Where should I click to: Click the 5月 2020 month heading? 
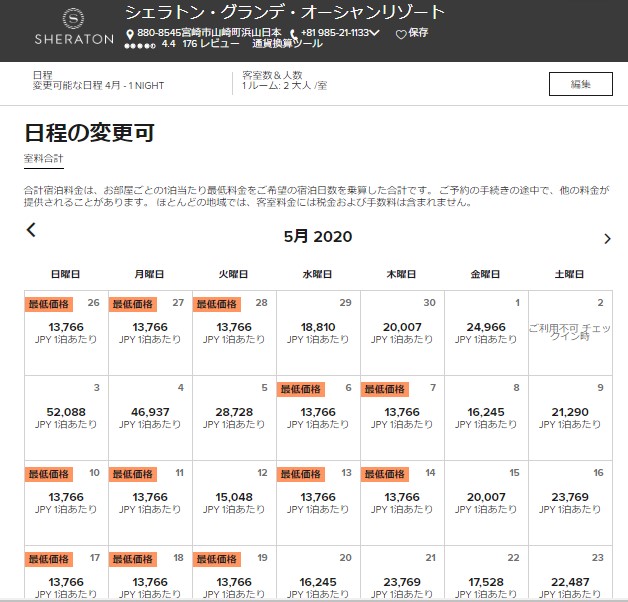(x=318, y=236)
